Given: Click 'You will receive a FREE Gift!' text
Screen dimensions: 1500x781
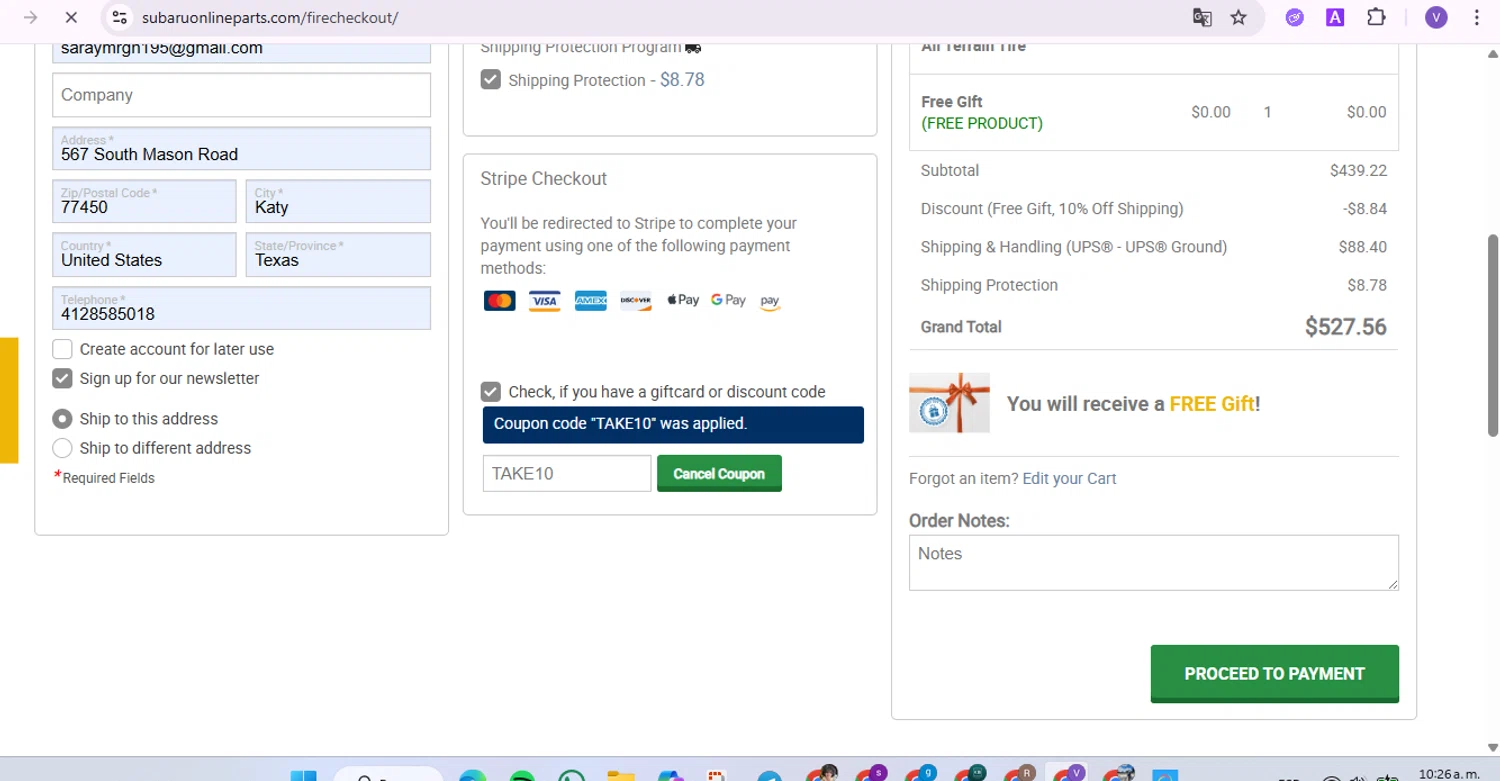Looking at the screenshot, I should pos(1133,404).
